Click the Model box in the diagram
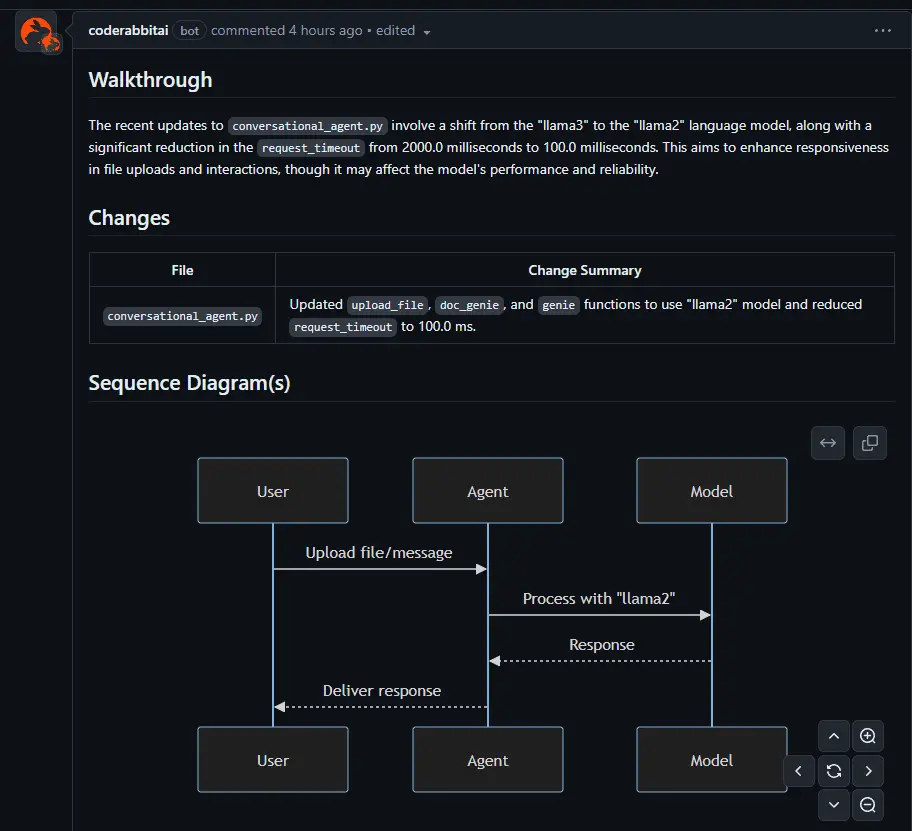This screenshot has width=912, height=831. [711, 490]
